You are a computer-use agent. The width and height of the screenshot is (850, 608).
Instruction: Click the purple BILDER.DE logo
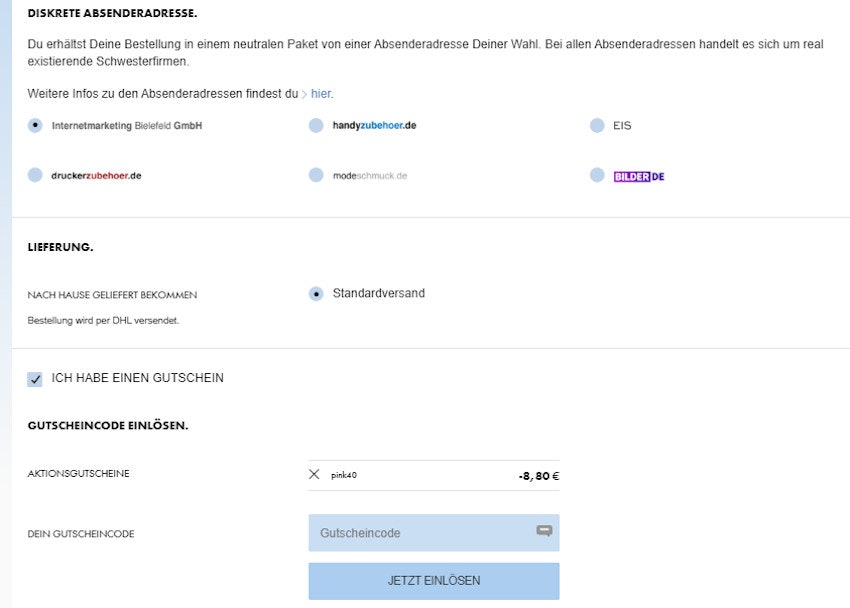pyautogui.click(x=639, y=176)
